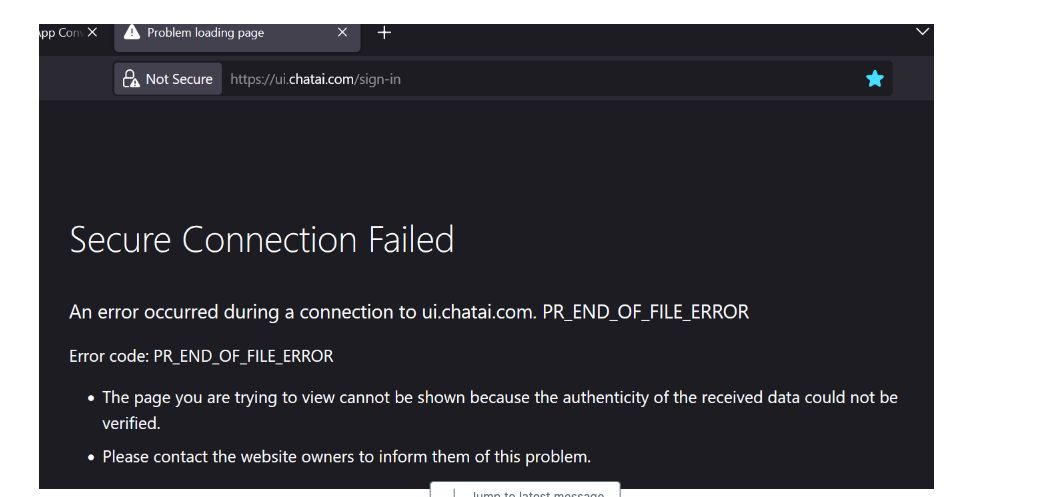
Task: Click the chatai.com domain text in URL
Action: point(320,79)
